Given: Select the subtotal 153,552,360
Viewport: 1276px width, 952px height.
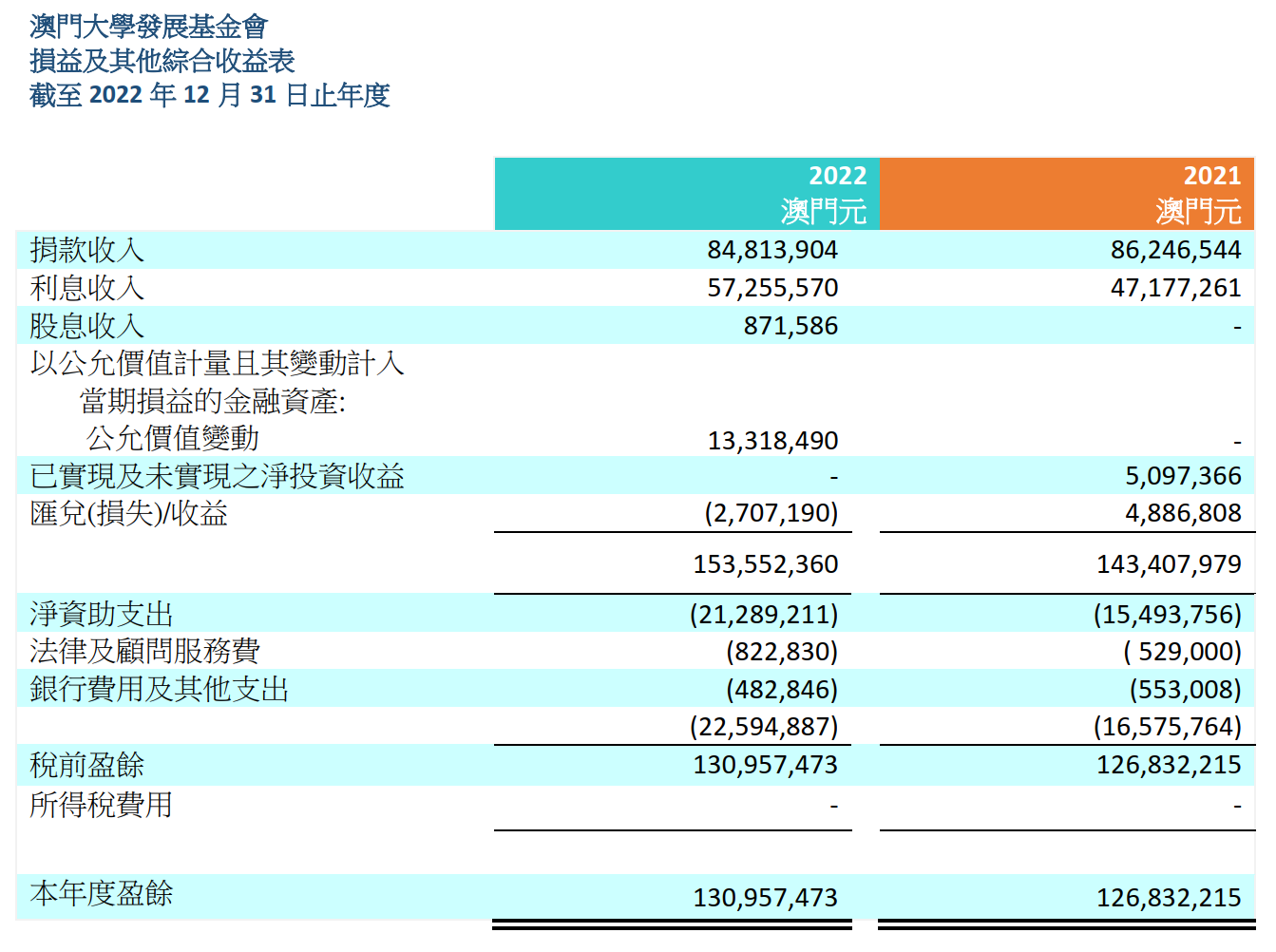Looking at the screenshot, I should click(x=766, y=564).
